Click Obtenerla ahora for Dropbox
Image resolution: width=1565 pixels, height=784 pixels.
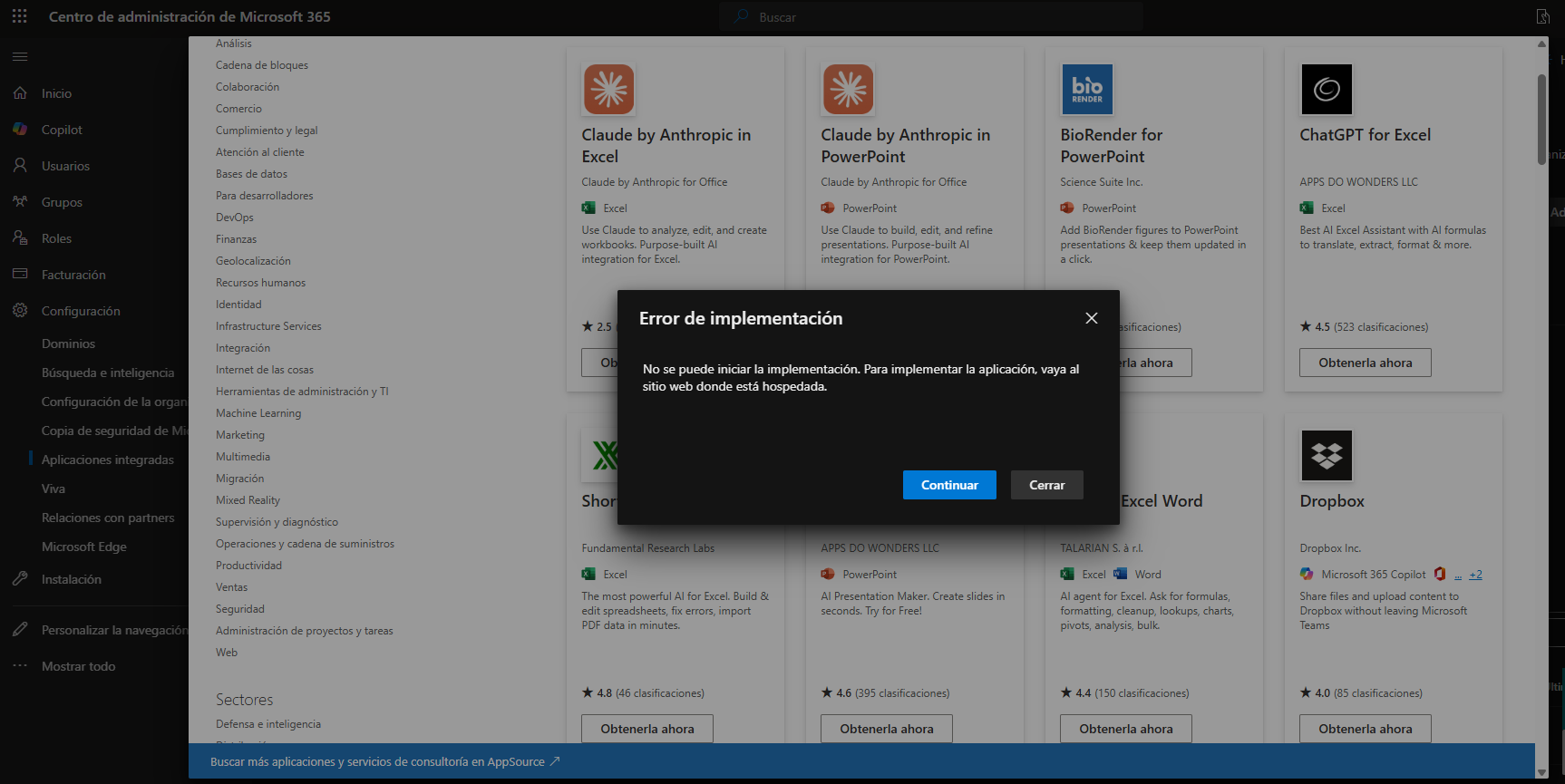(x=1366, y=729)
